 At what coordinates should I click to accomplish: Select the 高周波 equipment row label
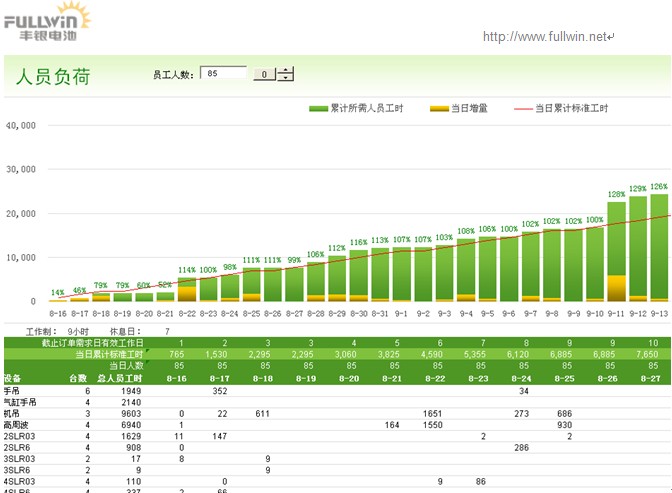click(x=17, y=425)
